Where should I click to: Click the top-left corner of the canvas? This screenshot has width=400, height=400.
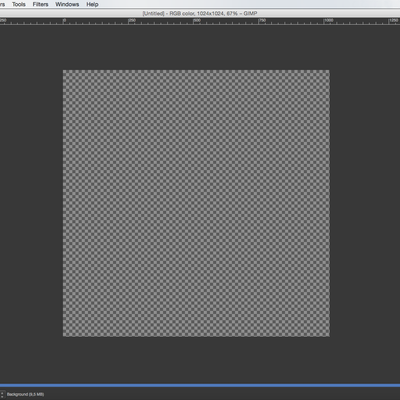63,70
